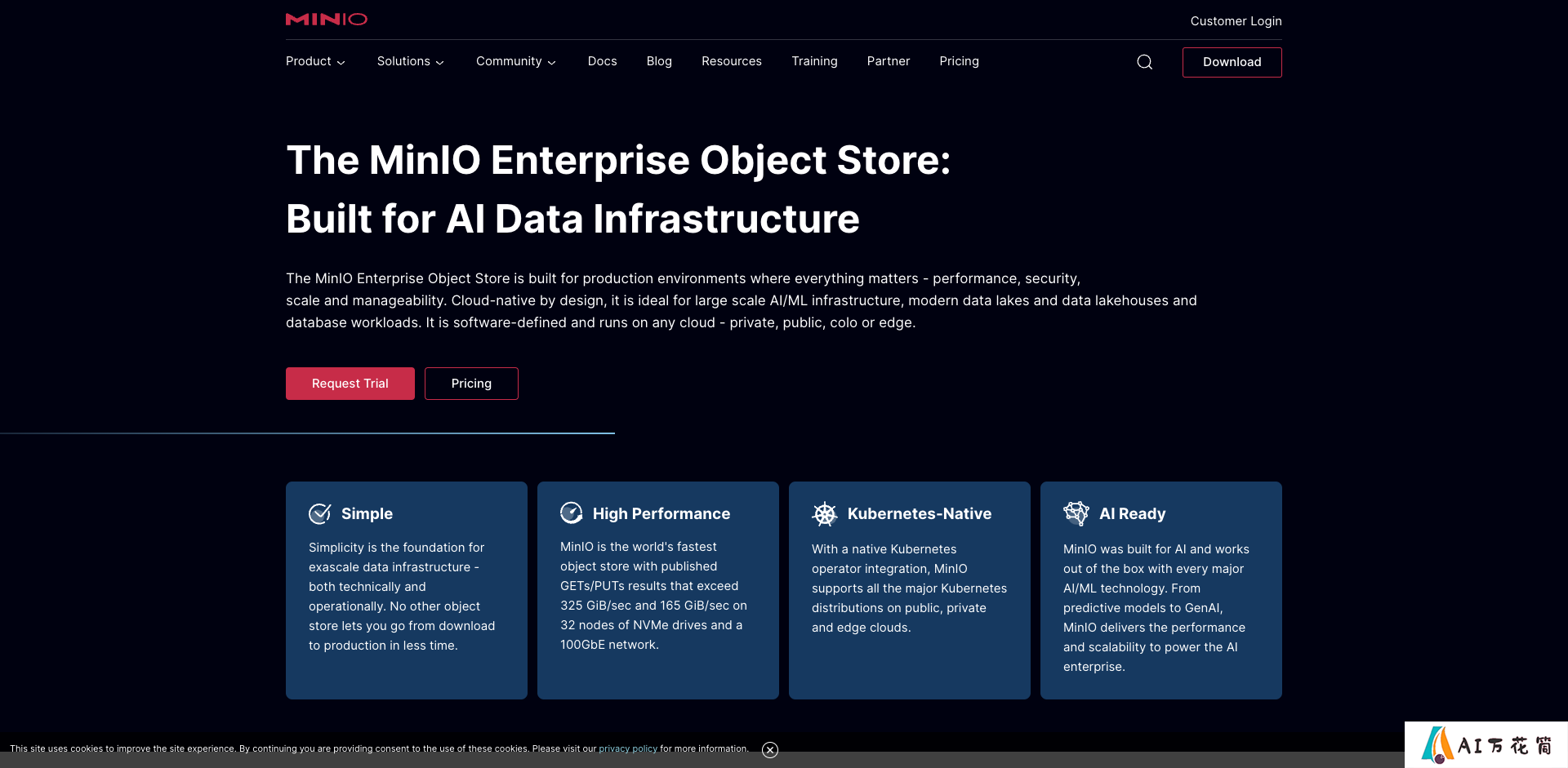This screenshot has height=768, width=1568.
Task: Open the search magnifier icon
Action: point(1145,62)
